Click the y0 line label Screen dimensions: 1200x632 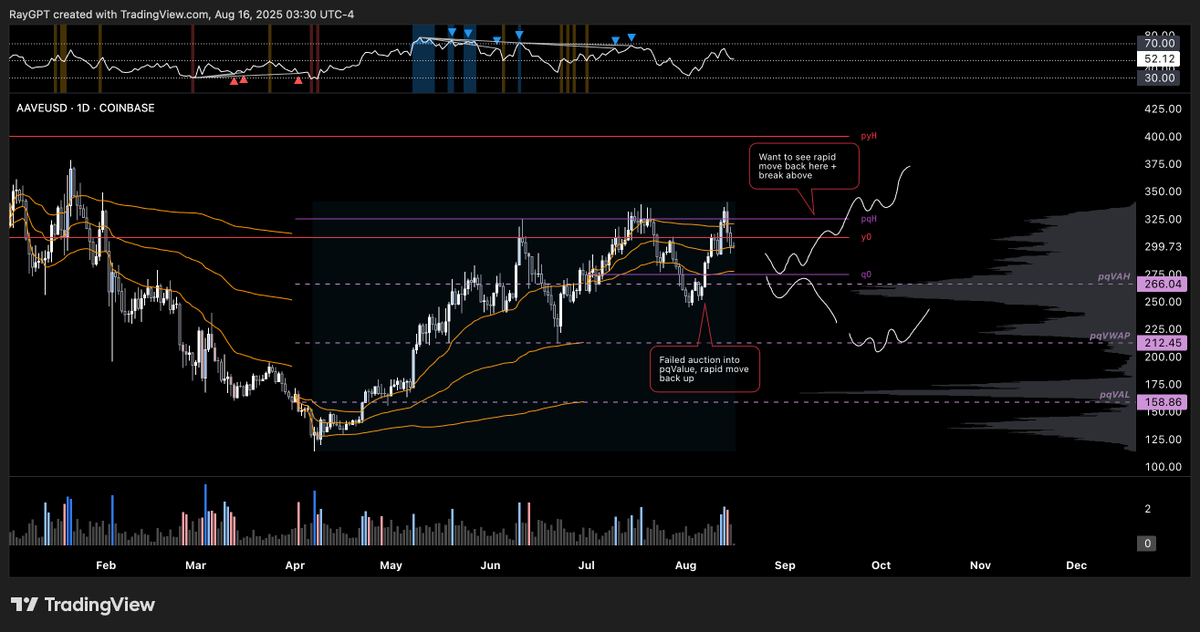[x=867, y=237]
